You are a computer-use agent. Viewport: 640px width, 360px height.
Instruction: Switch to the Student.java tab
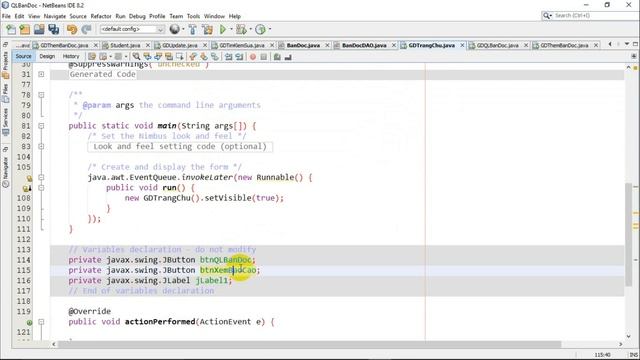click(125, 45)
